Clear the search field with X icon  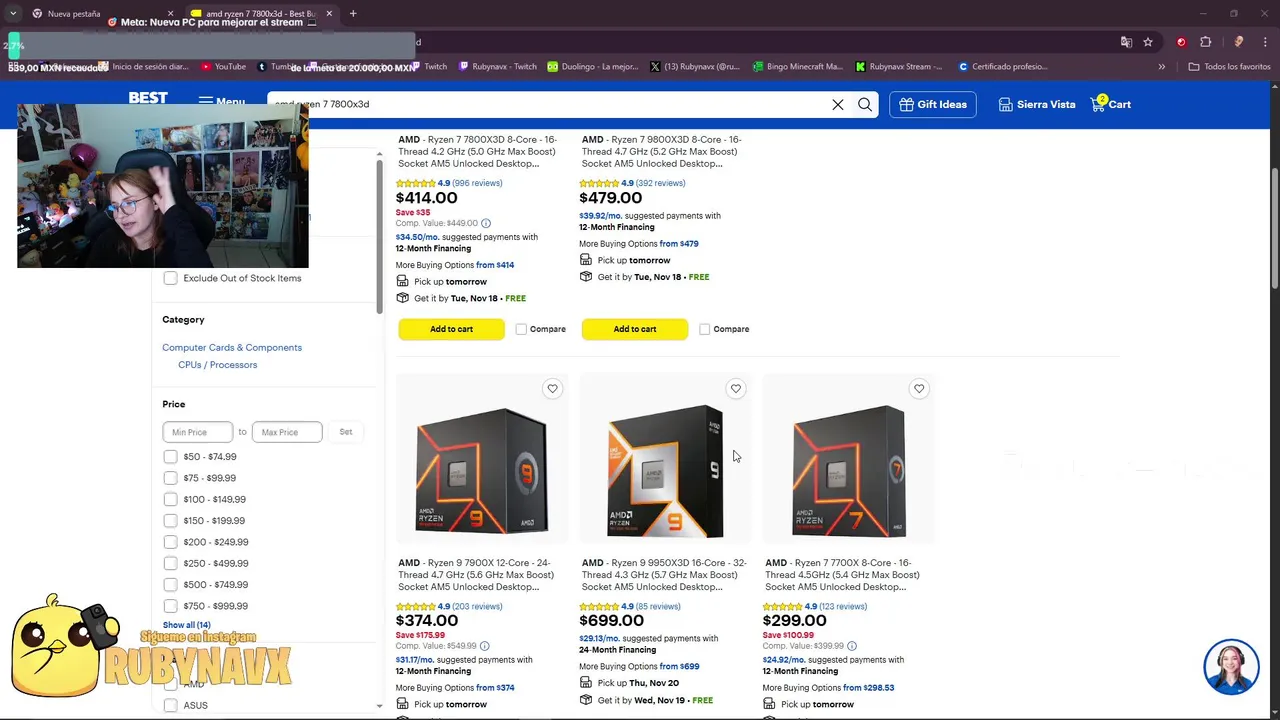click(838, 104)
